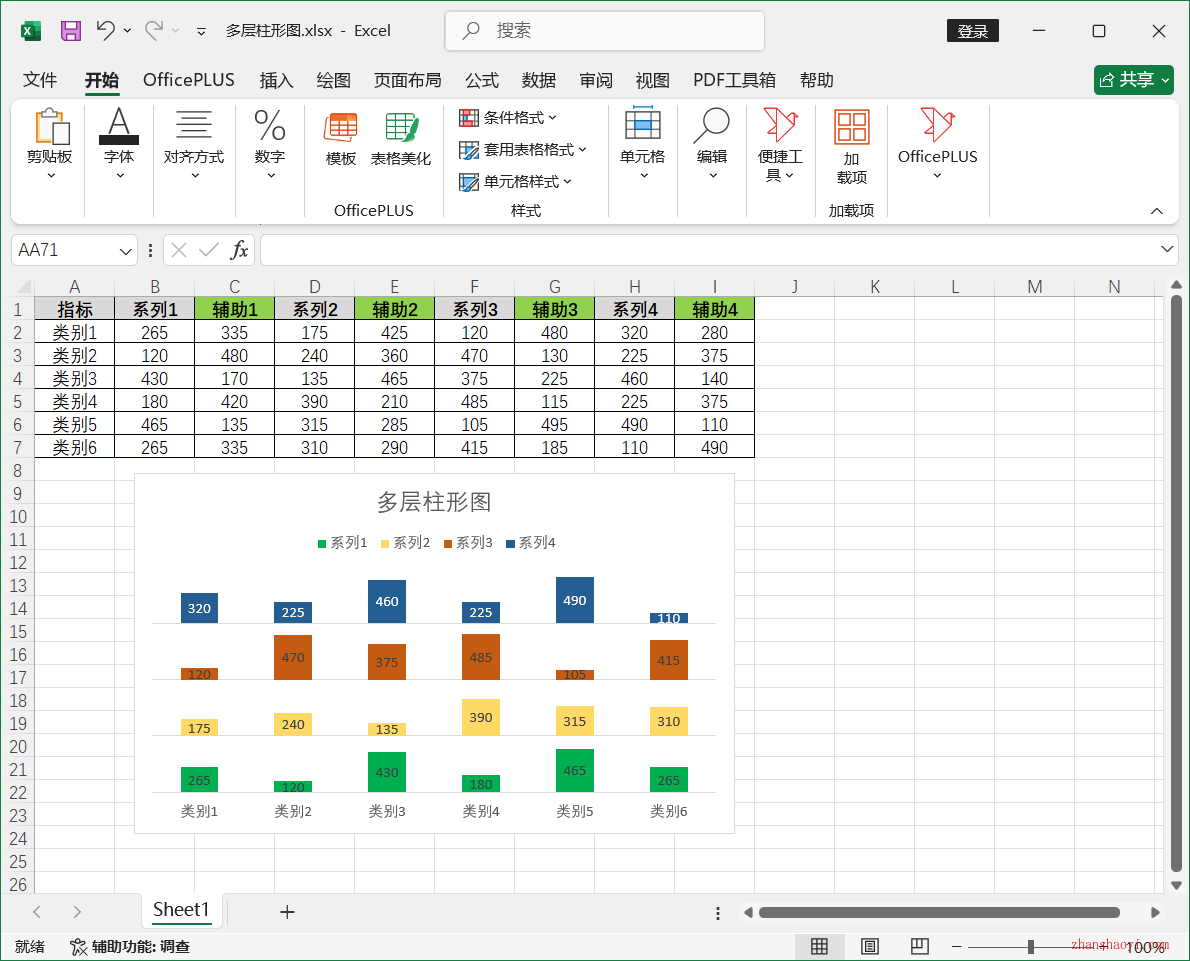Click the Redo arrow icon
The image size is (1190, 961).
tap(154, 30)
